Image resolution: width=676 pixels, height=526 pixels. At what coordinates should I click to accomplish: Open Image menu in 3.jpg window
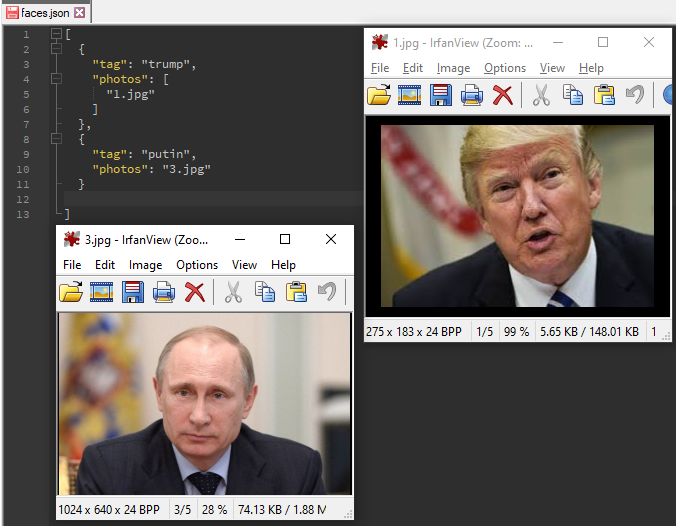[x=145, y=265]
